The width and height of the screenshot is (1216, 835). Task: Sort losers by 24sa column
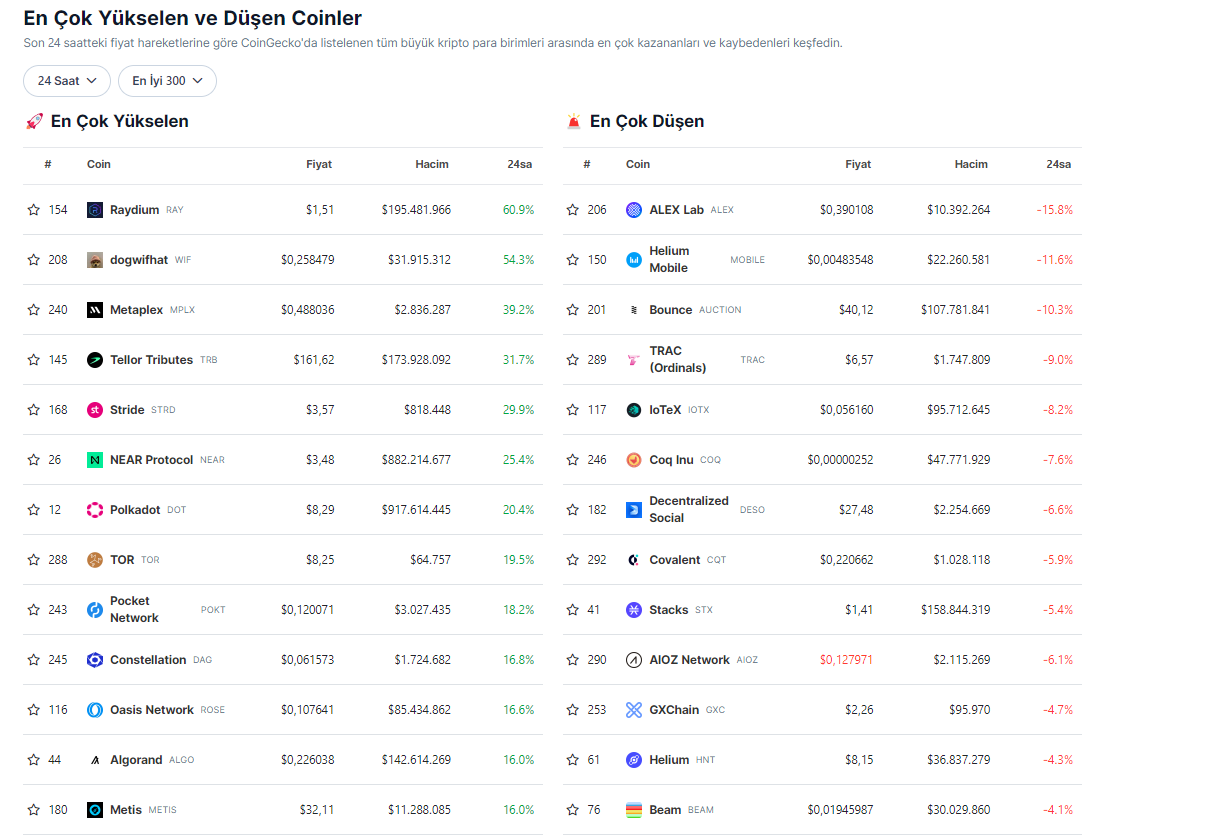(1058, 164)
